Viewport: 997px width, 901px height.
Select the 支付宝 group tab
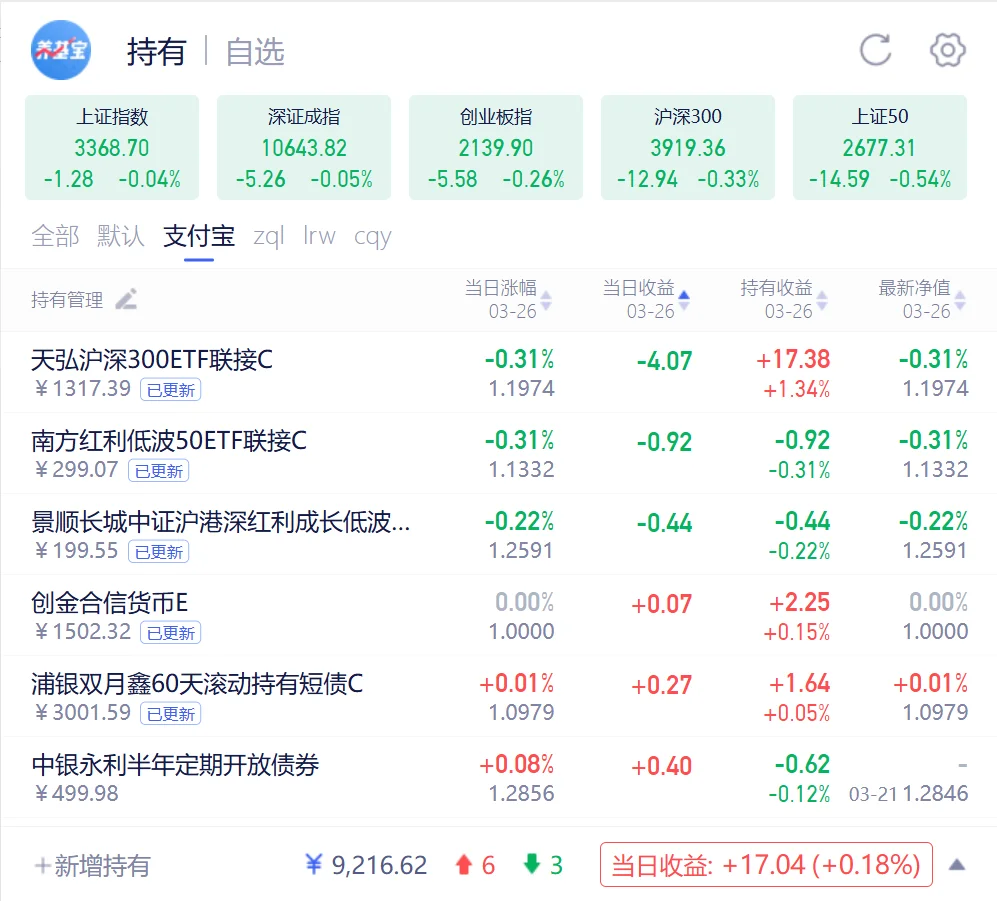(x=199, y=236)
